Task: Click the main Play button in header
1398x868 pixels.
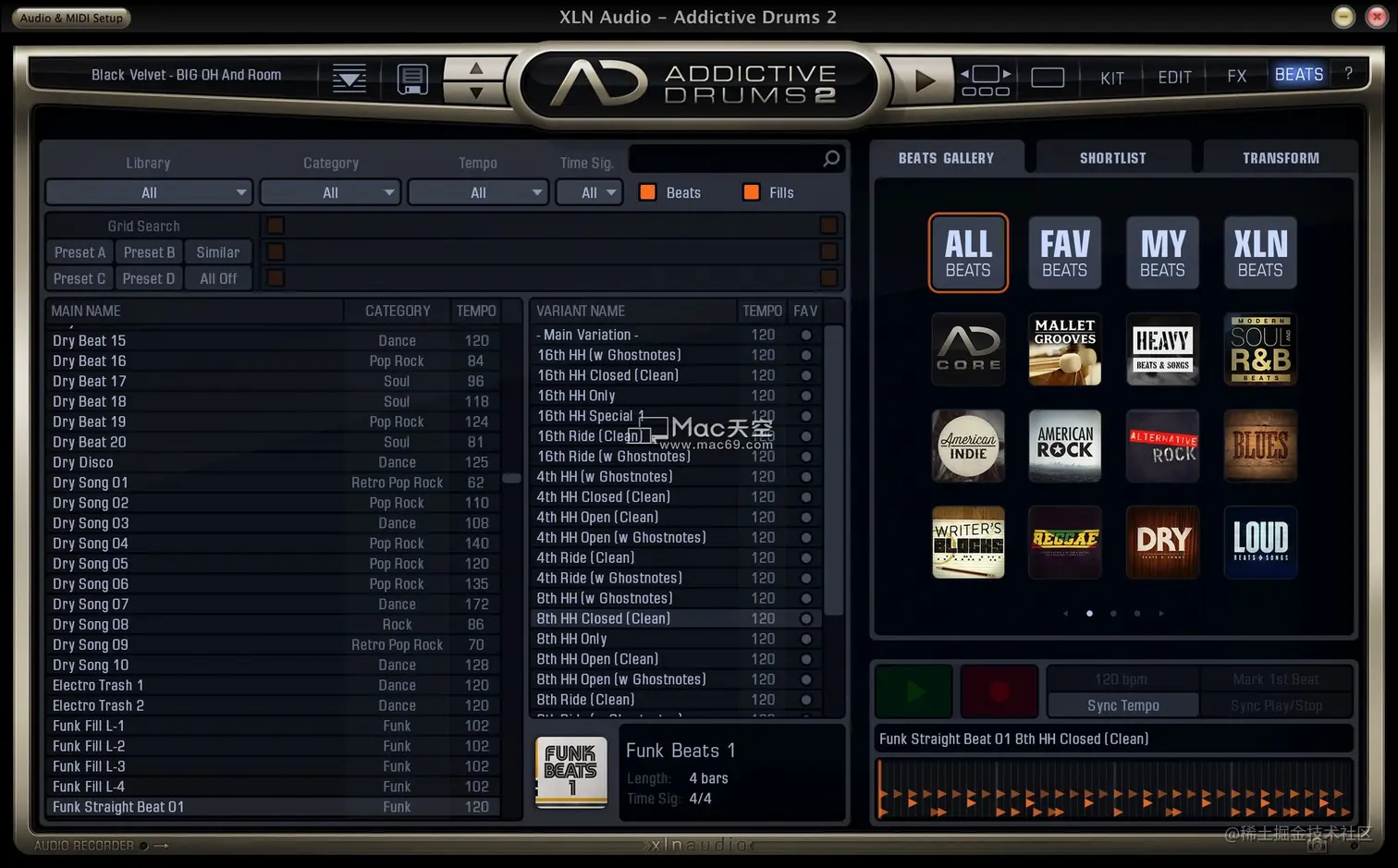Action: 925,80
